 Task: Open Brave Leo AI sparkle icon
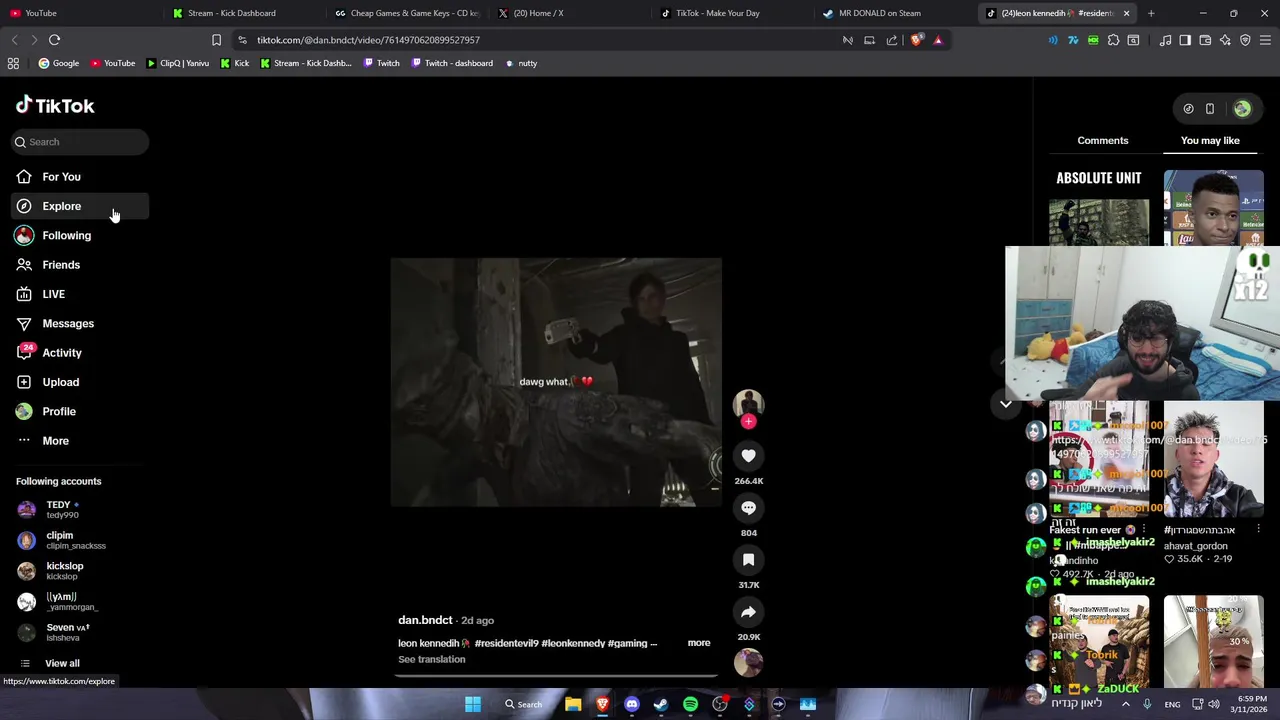click(1225, 40)
